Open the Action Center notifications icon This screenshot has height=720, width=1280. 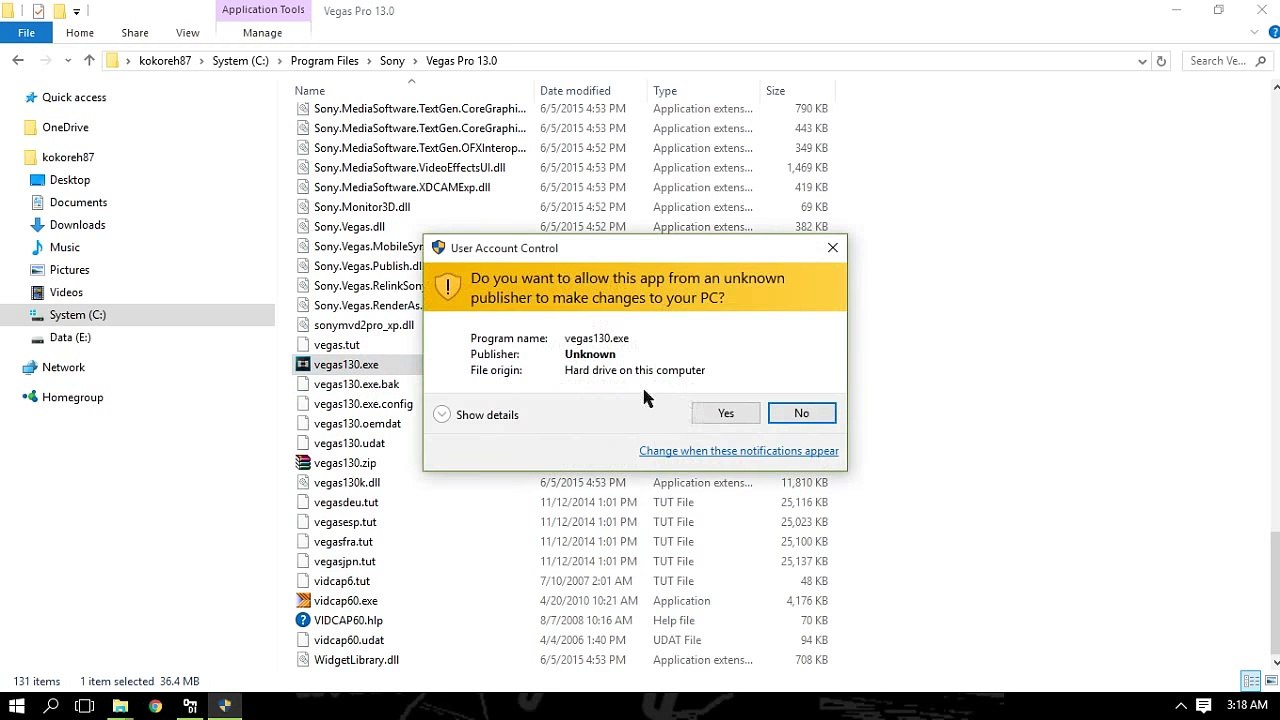pos(1204,706)
